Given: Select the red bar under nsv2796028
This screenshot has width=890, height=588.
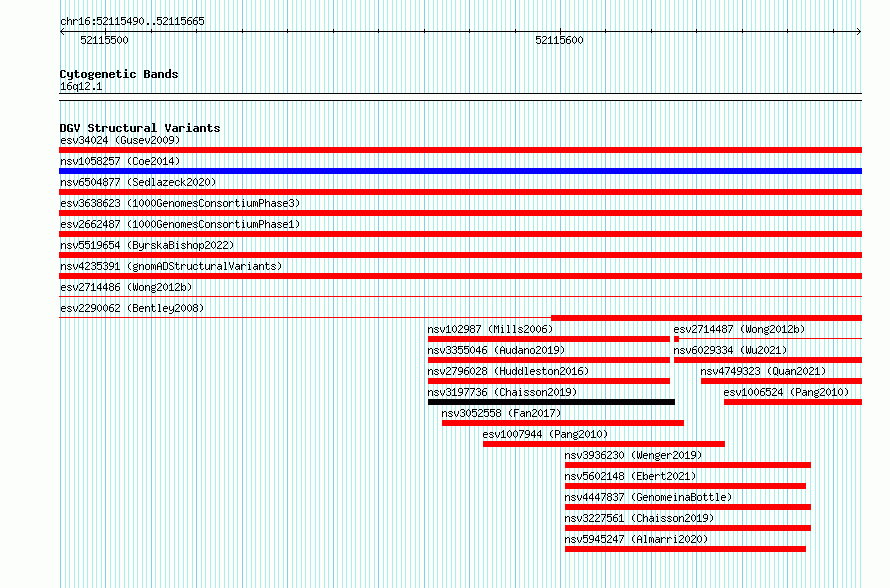Looking at the screenshot, I should click(x=549, y=381).
